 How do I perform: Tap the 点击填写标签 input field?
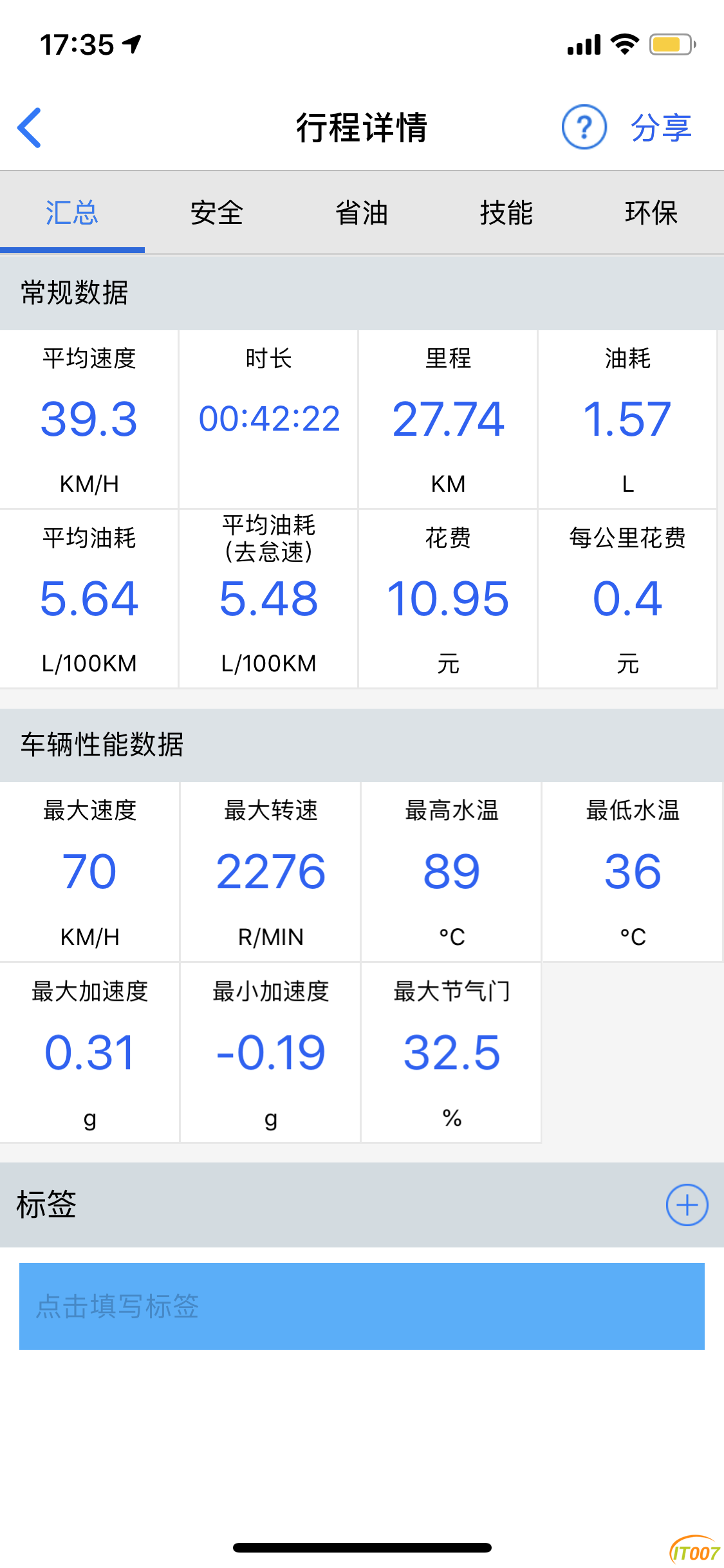tap(362, 1306)
